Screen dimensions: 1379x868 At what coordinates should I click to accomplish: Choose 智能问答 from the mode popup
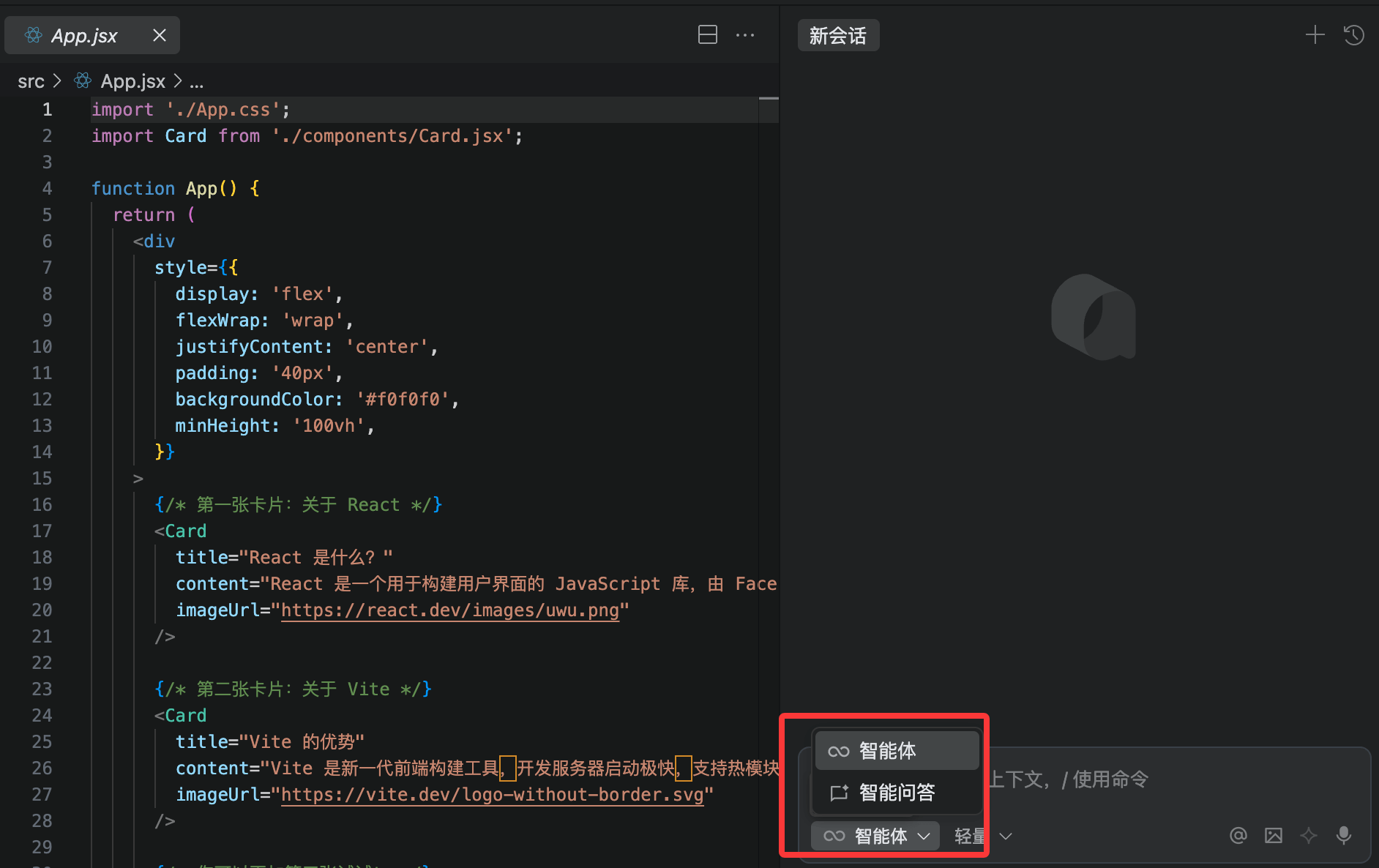(896, 793)
